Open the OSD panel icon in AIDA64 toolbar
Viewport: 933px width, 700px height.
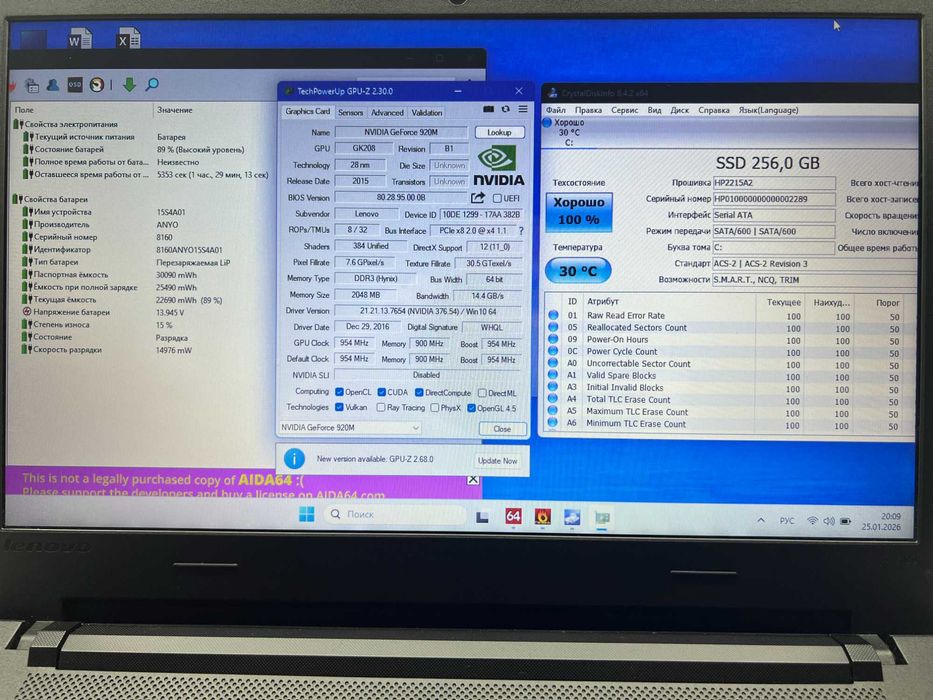[75, 85]
